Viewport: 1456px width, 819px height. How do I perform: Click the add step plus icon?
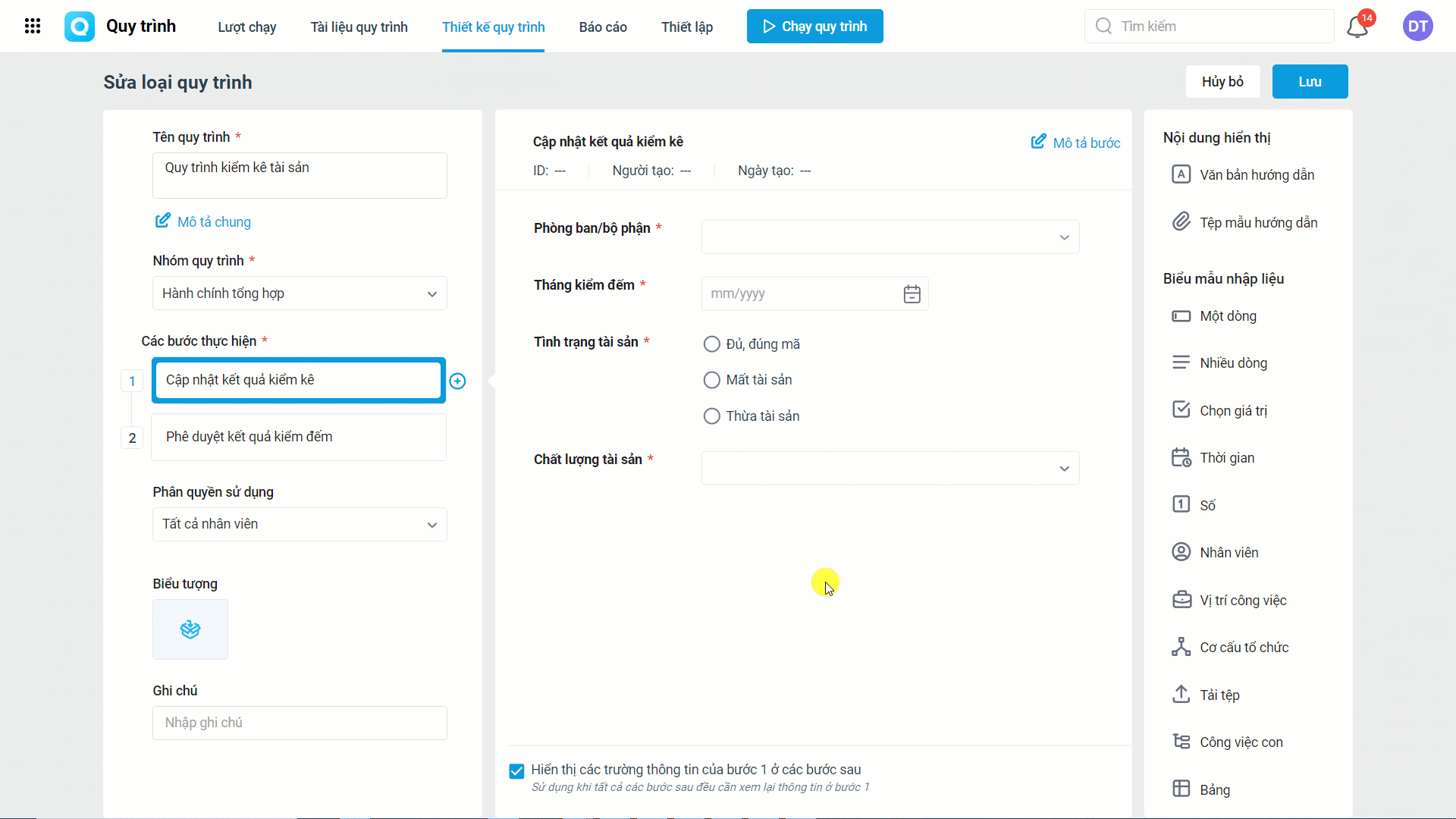click(457, 381)
